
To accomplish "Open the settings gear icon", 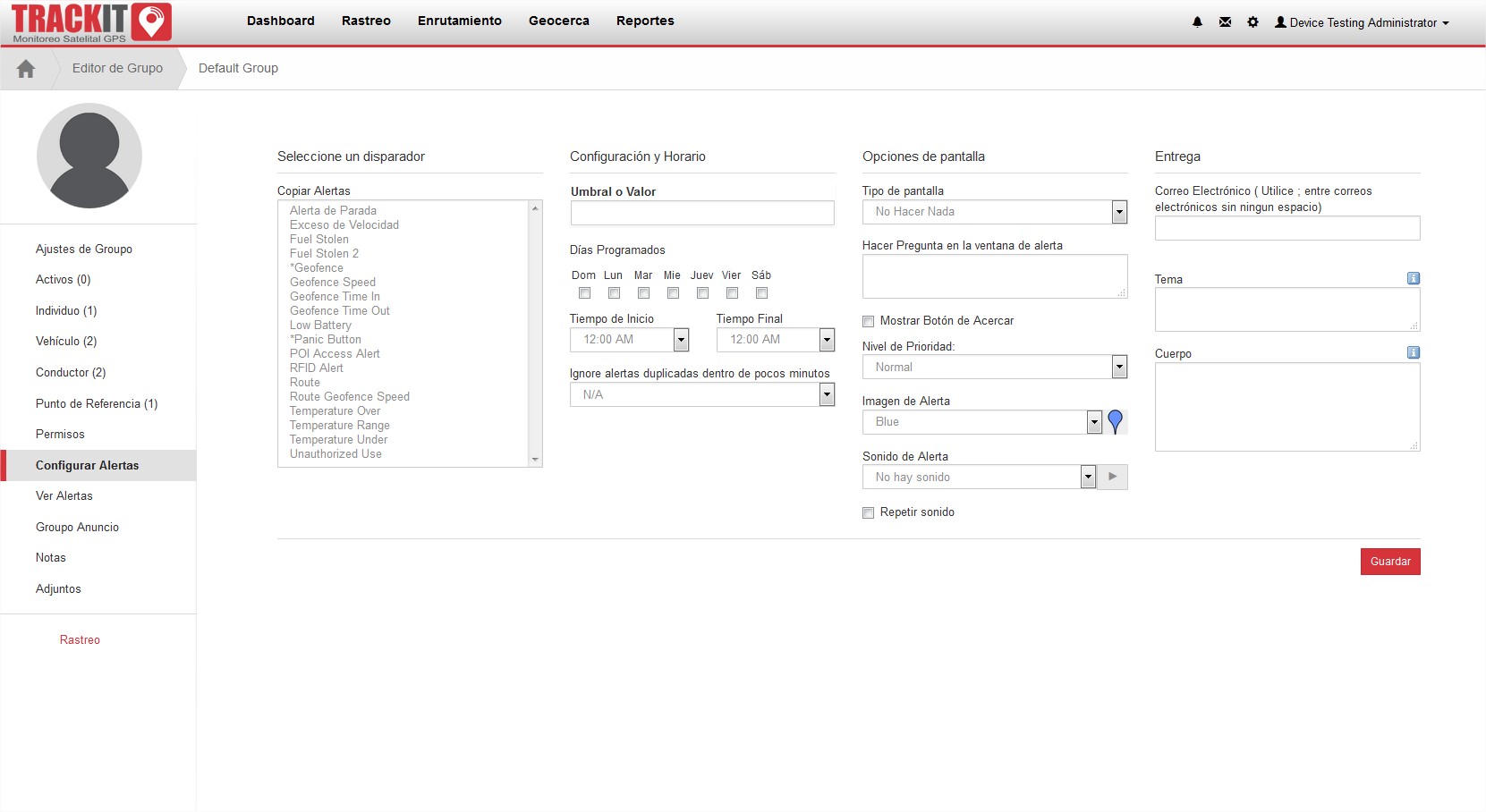I will 1252,22.
